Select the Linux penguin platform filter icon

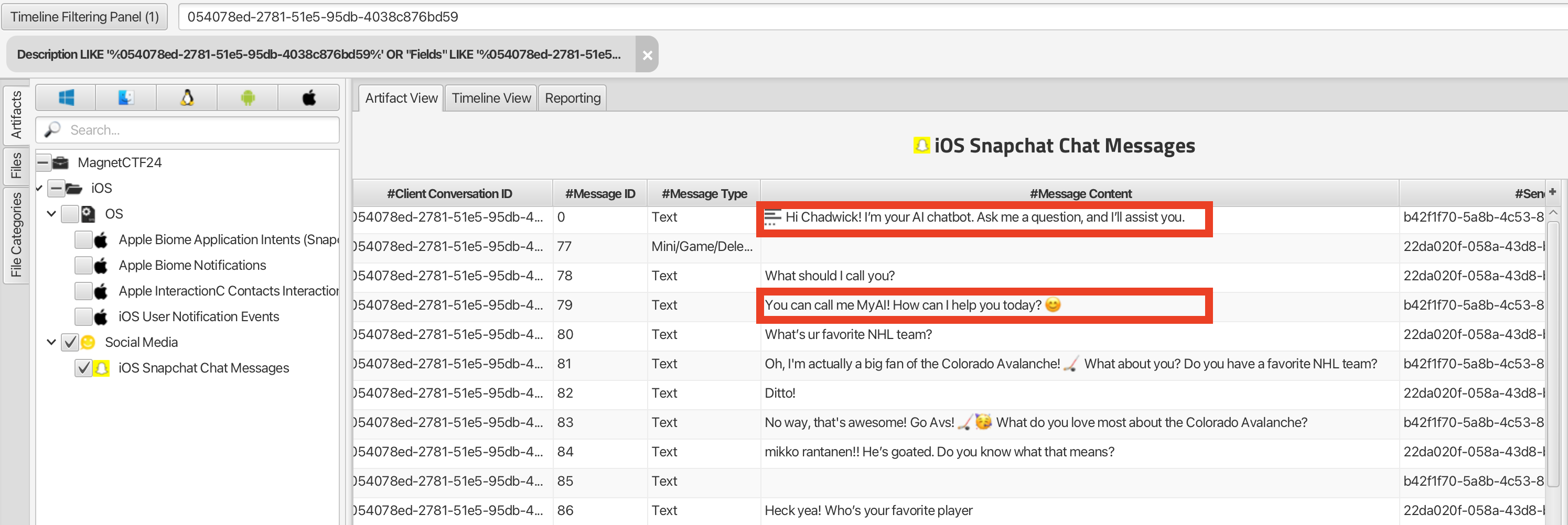click(187, 97)
